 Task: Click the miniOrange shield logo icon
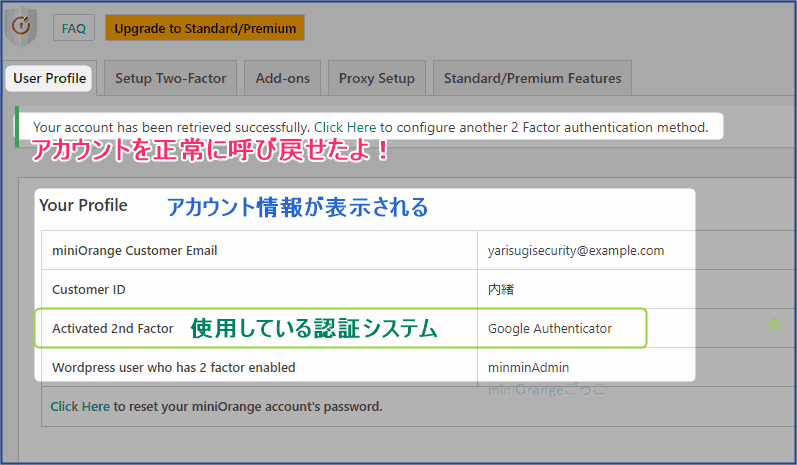[x=21, y=26]
